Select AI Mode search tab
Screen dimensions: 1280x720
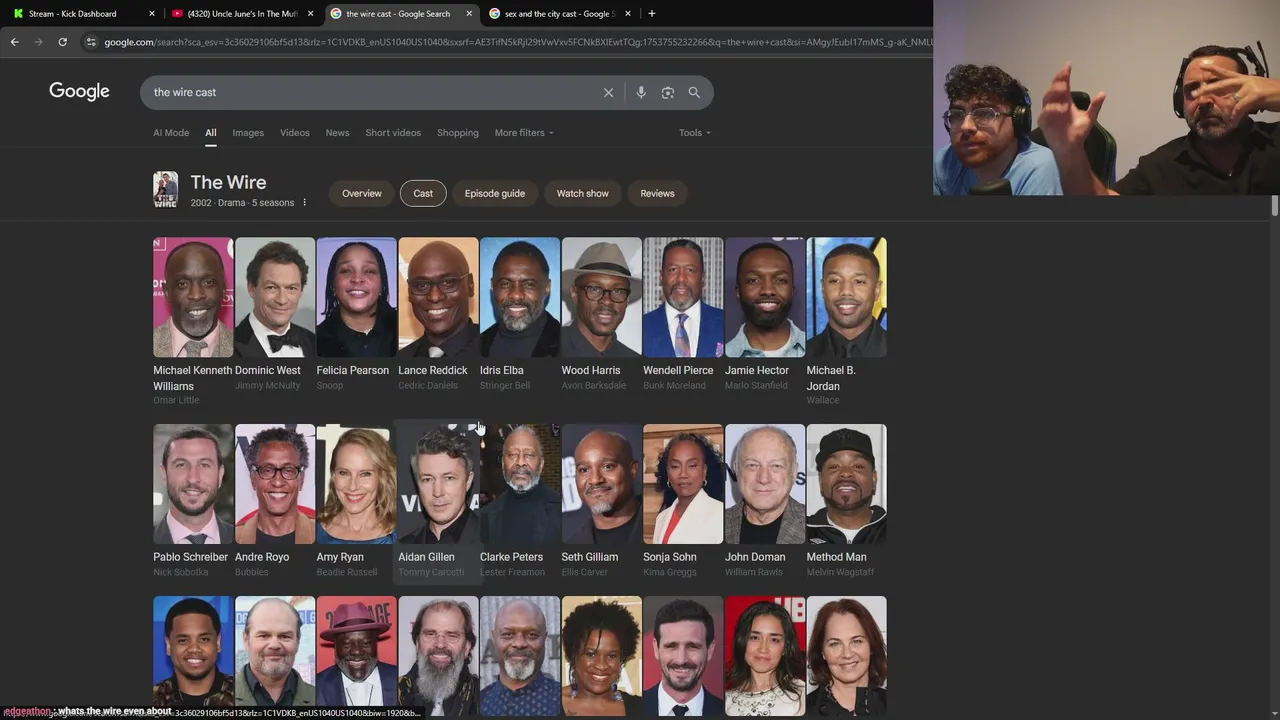pos(171,132)
